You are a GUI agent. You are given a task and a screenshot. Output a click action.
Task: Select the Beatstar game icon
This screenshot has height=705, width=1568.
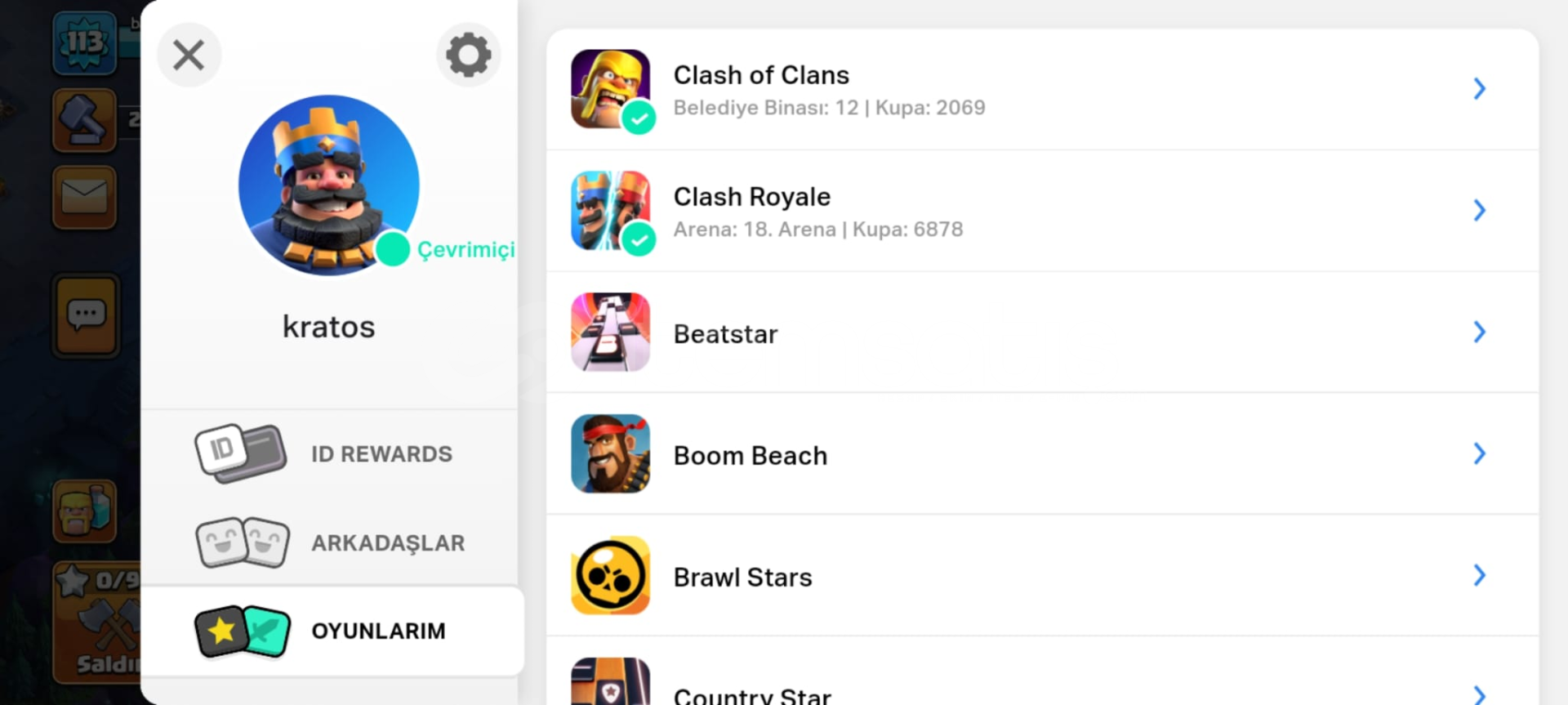[x=611, y=332]
